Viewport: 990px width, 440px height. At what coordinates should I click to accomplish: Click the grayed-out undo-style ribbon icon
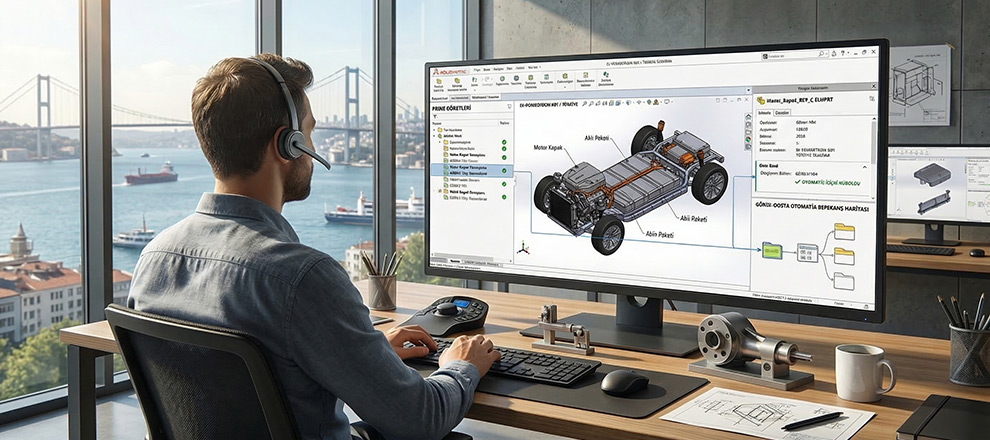(x=487, y=79)
